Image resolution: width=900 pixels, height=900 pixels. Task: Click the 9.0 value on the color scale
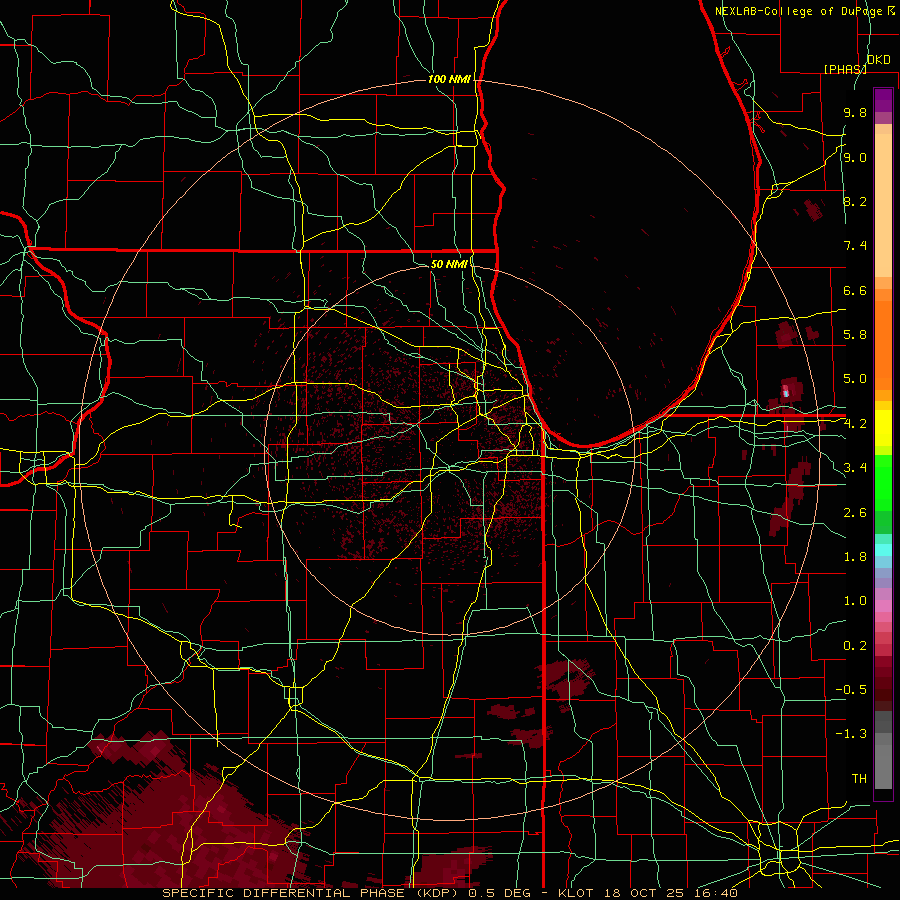pyautogui.click(x=855, y=157)
